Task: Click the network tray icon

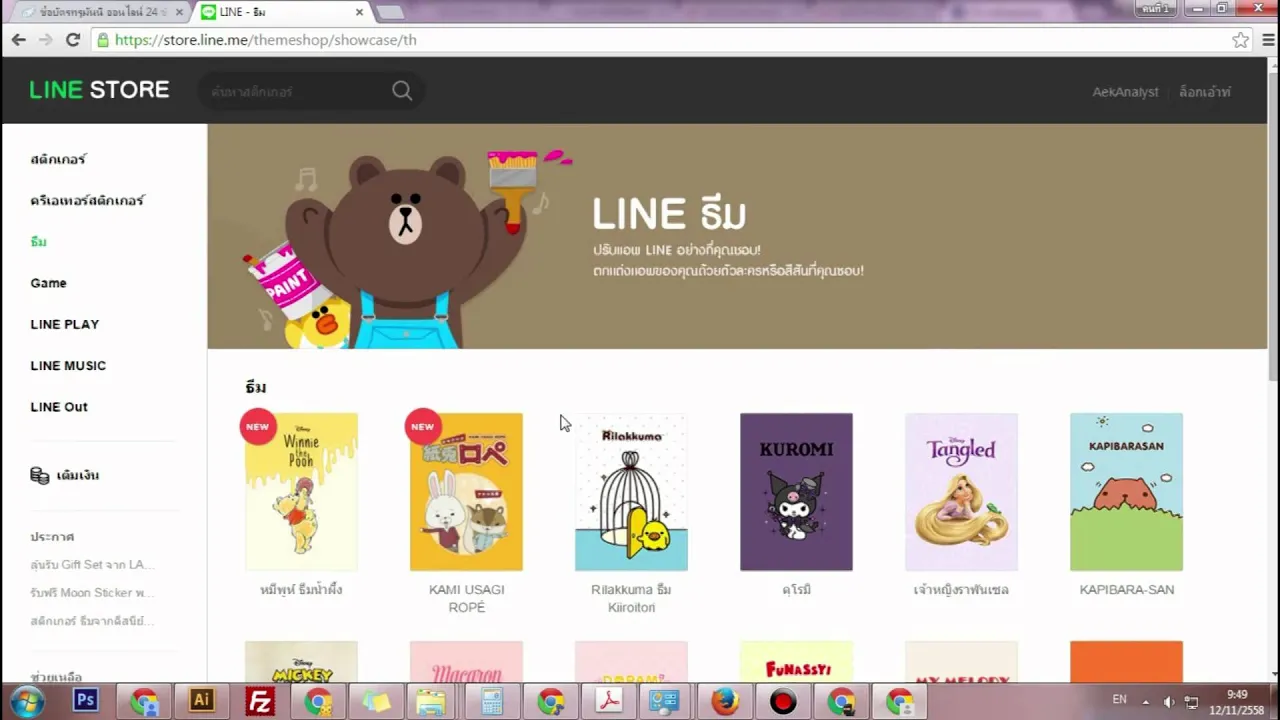Action: click(1191, 701)
